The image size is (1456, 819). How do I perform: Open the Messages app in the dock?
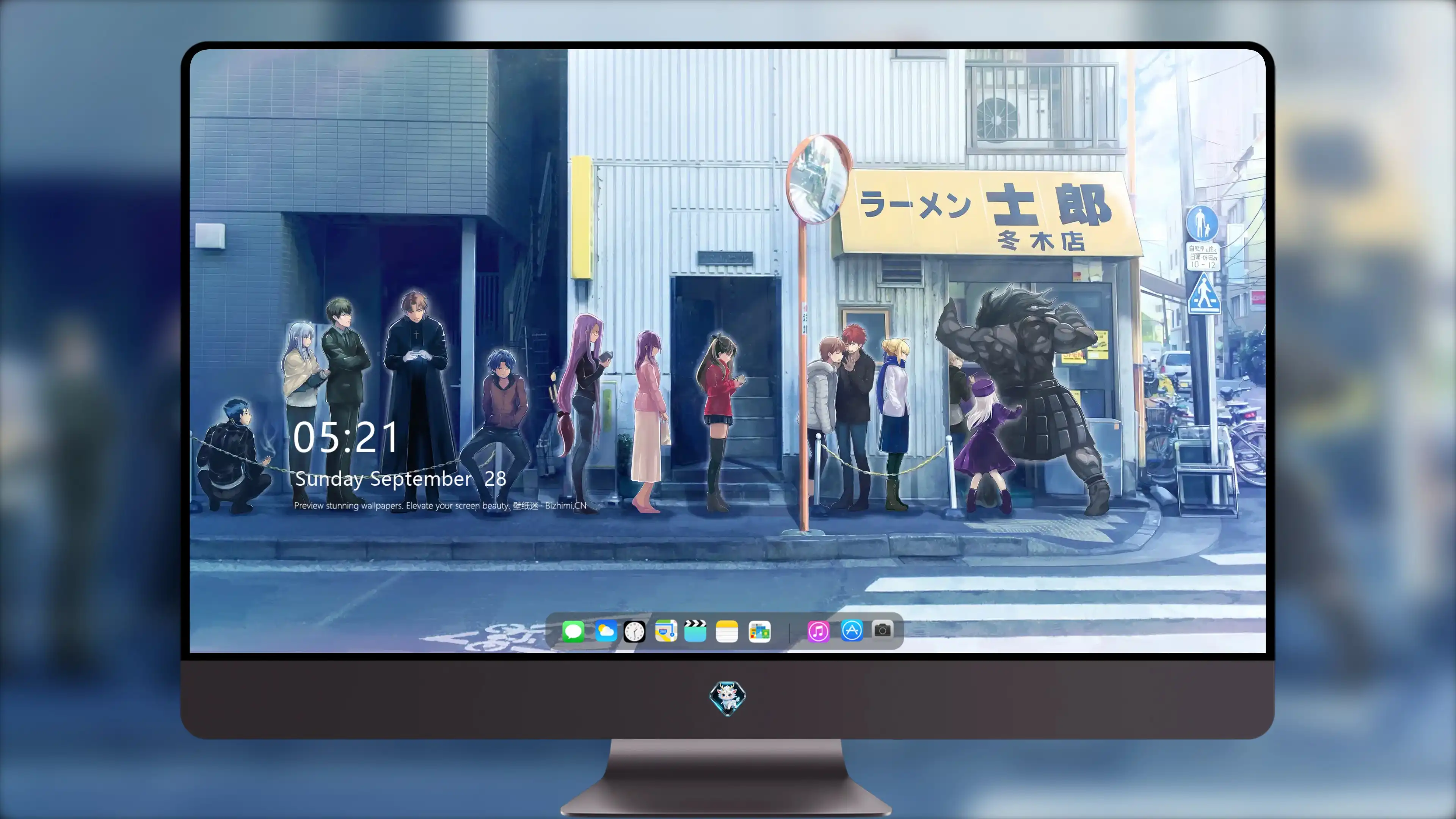pyautogui.click(x=573, y=631)
